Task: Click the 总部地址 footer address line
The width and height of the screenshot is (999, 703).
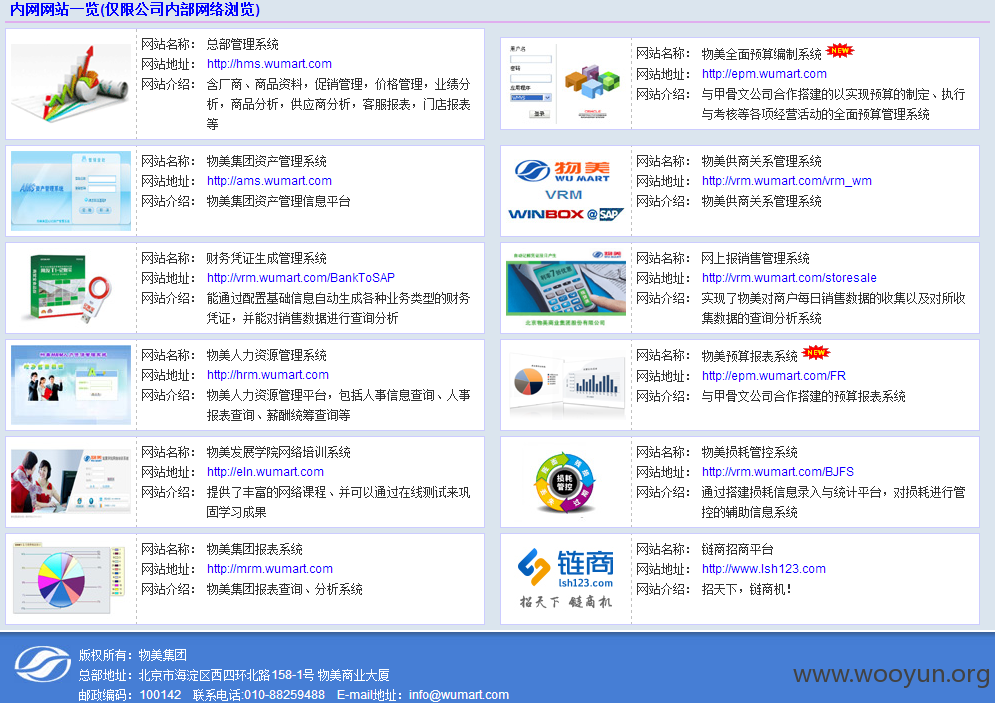Action: click(234, 675)
